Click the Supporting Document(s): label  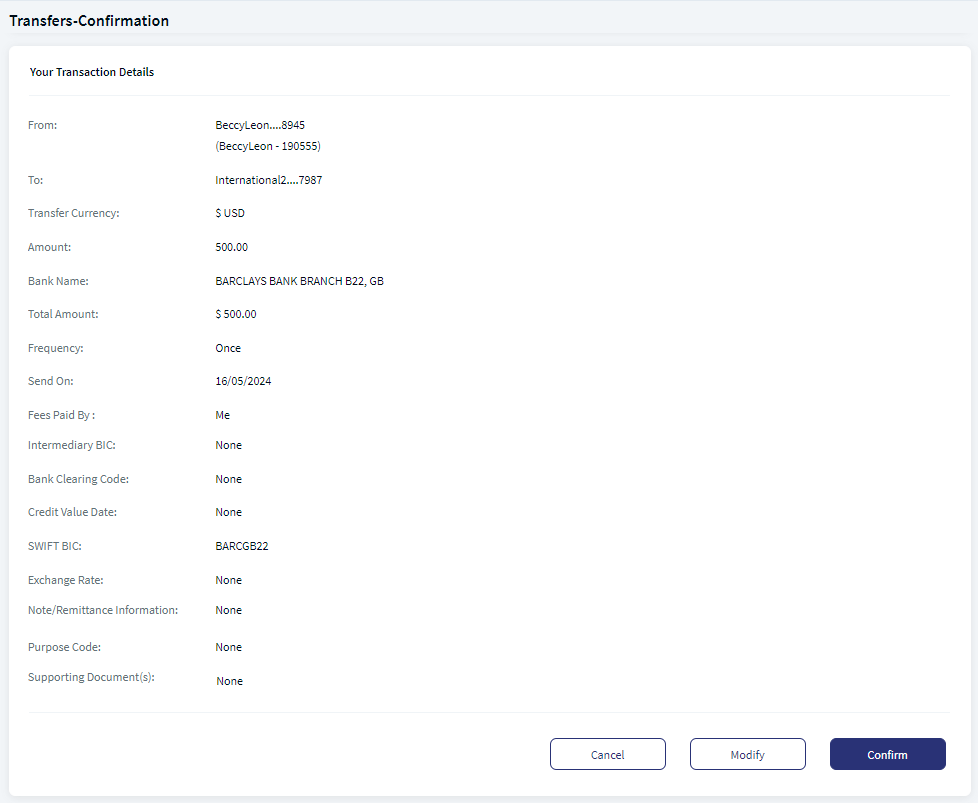point(91,677)
